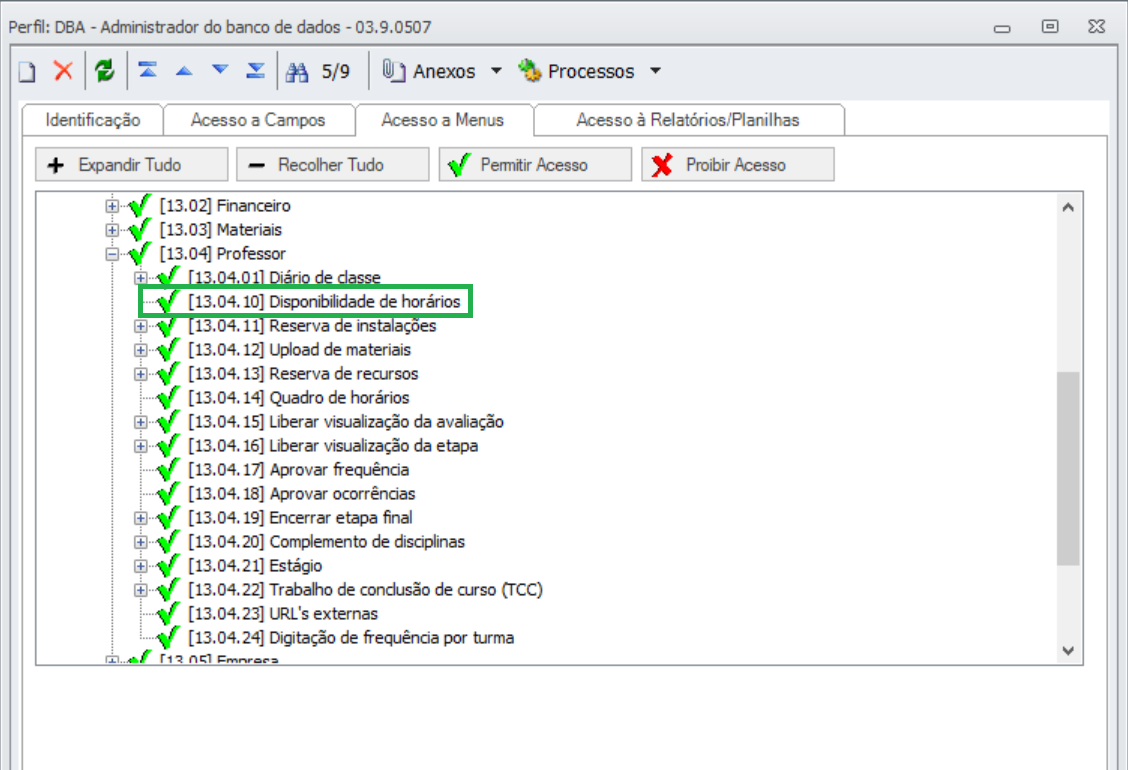
Task: Expand the [13.04.21] Estágio node
Action: (x=141, y=566)
